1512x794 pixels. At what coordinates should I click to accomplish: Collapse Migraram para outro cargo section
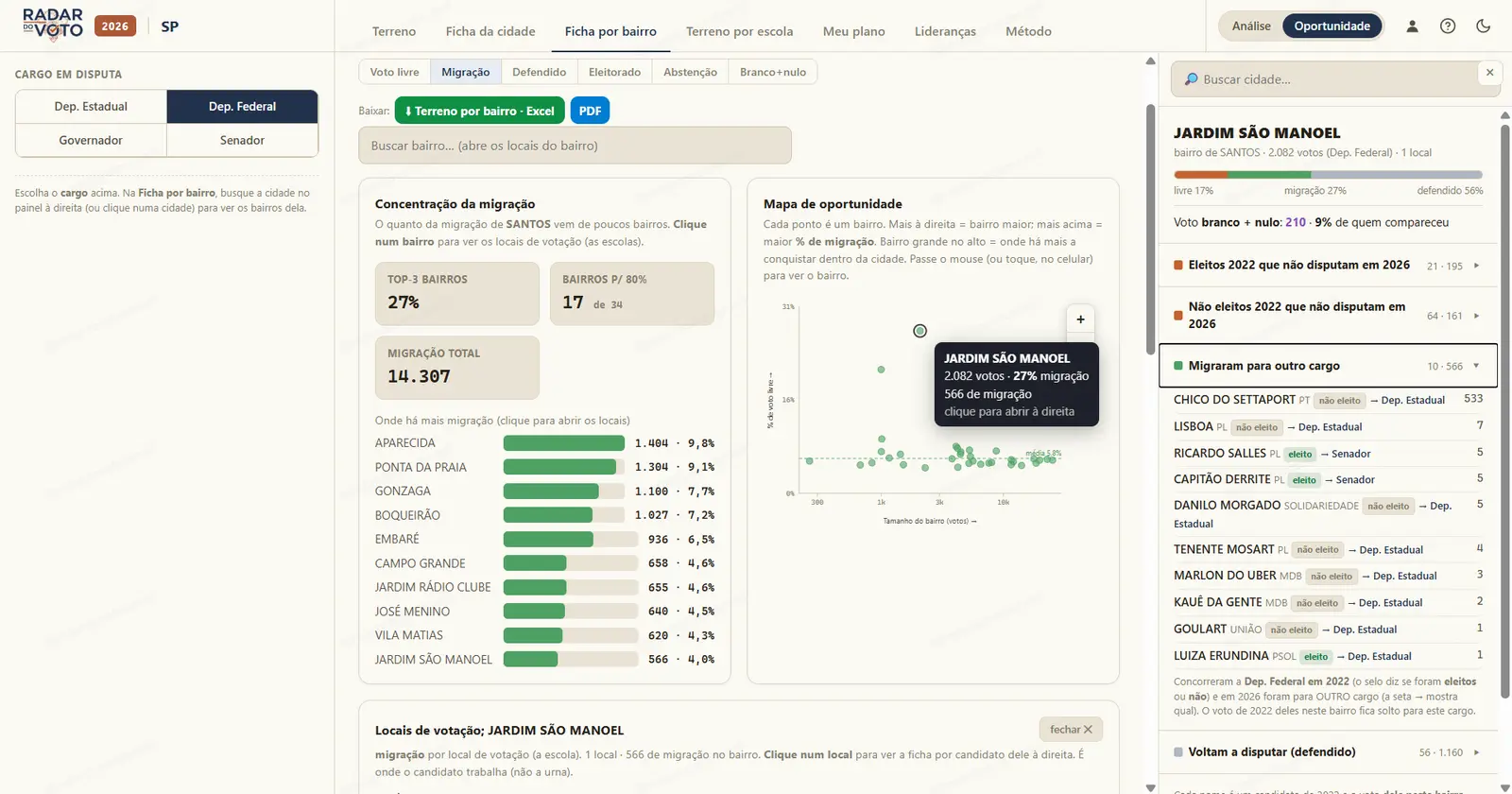click(1328, 366)
